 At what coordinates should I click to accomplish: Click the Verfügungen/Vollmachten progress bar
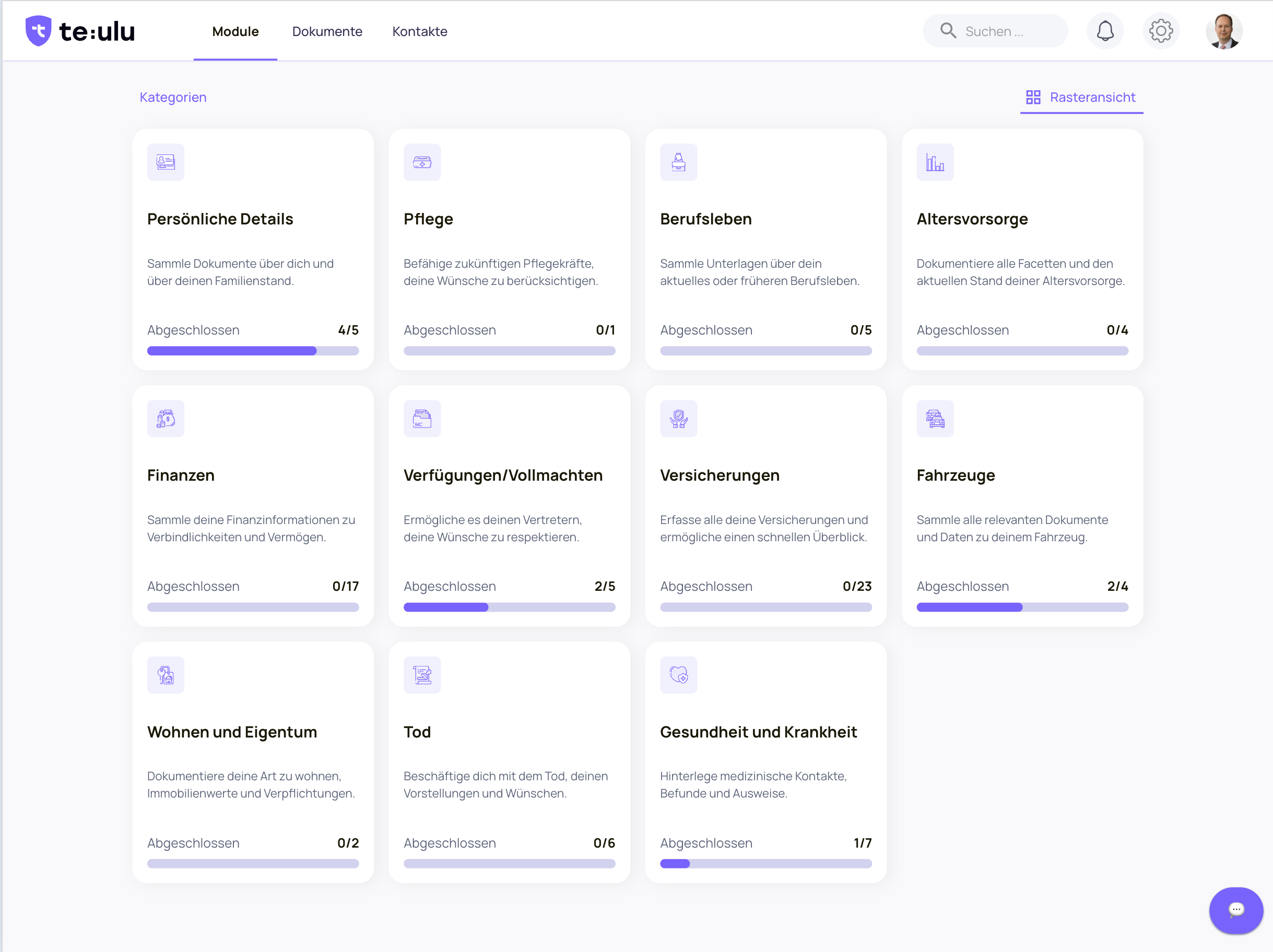point(509,607)
